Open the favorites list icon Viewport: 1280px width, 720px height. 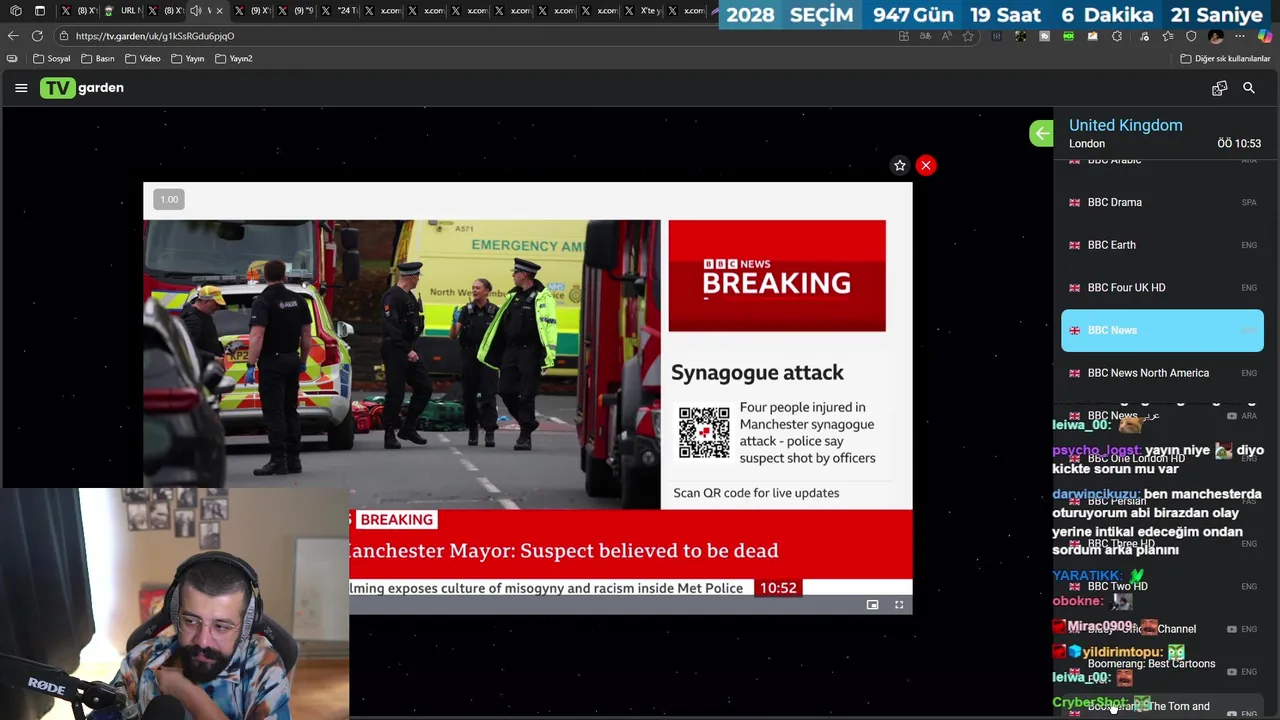(x=1168, y=36)
